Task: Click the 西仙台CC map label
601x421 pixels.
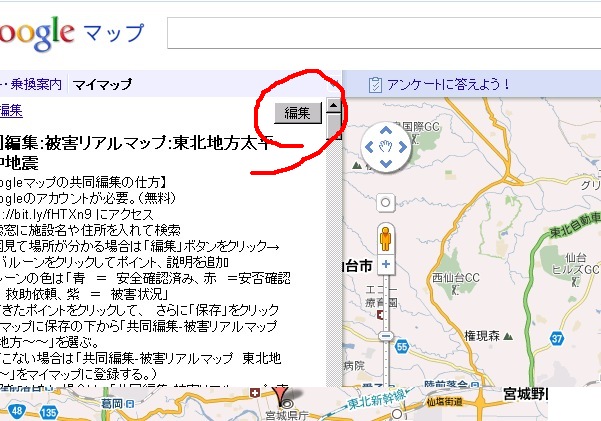Action: coord(456,278)
